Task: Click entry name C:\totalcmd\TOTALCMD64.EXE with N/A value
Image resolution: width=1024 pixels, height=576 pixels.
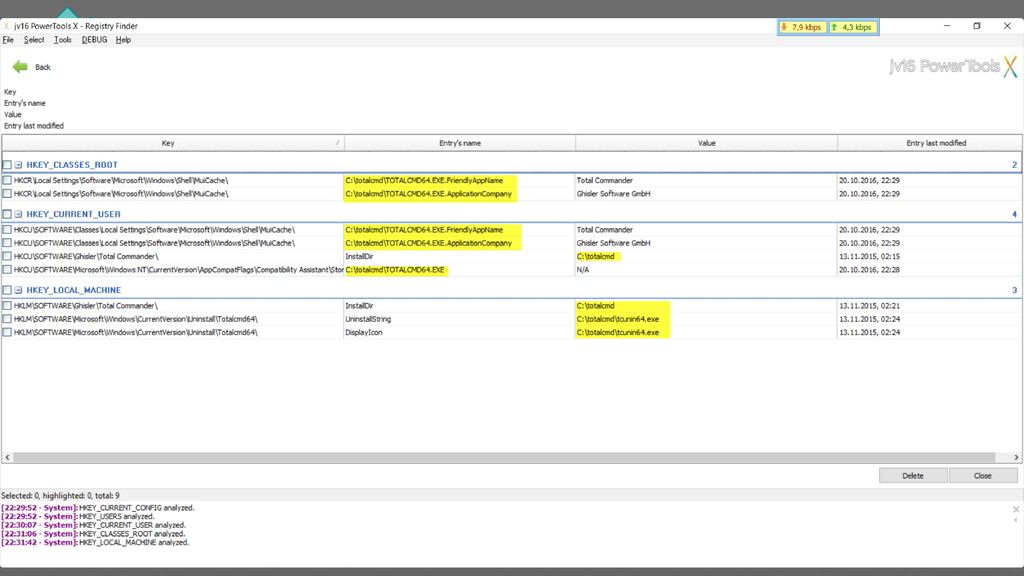Action: point(394,270)
